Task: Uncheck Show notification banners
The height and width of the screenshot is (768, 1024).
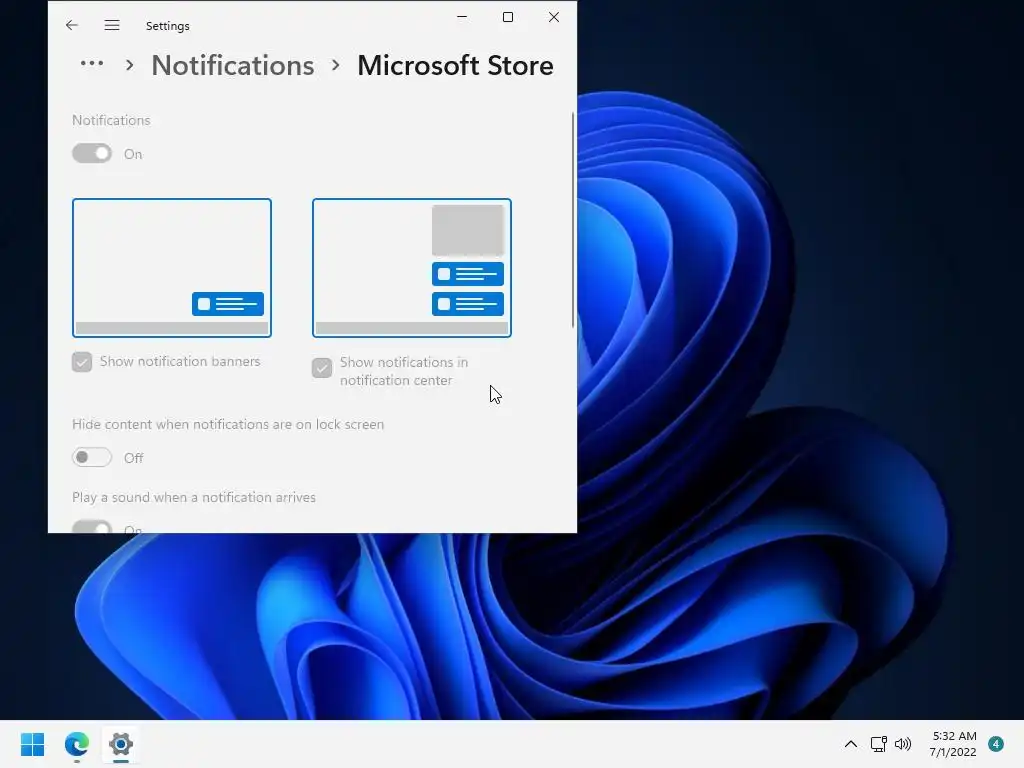Action: point(82,362)
